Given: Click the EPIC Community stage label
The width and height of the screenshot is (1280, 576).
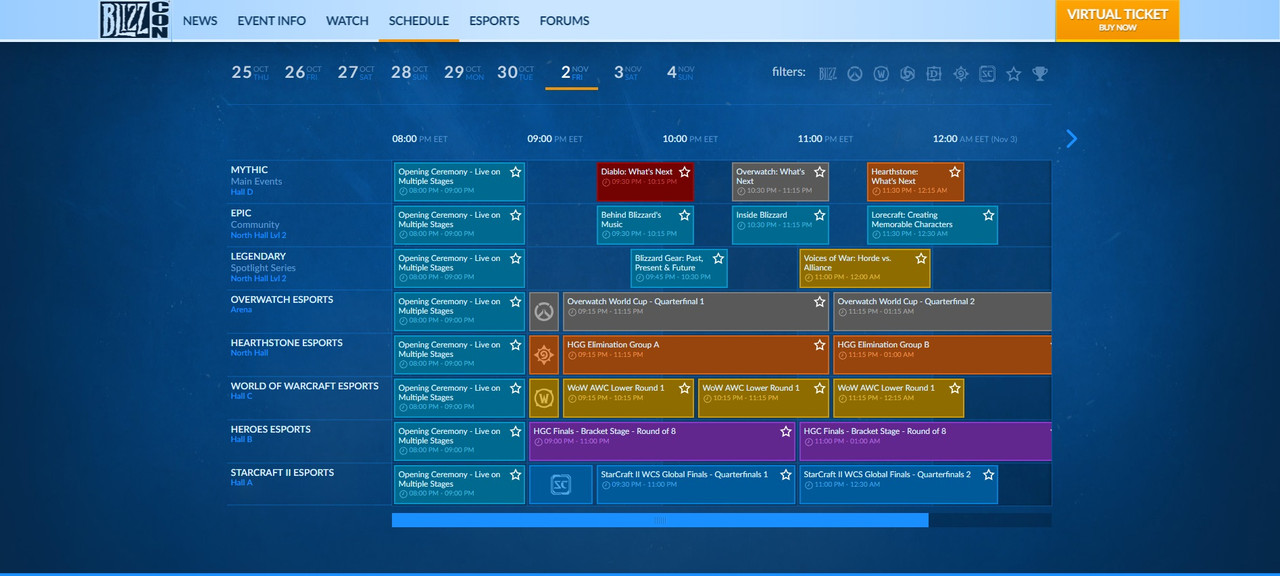Looking at the screenshot, I should pyautogui.click(x=258, y=224).
